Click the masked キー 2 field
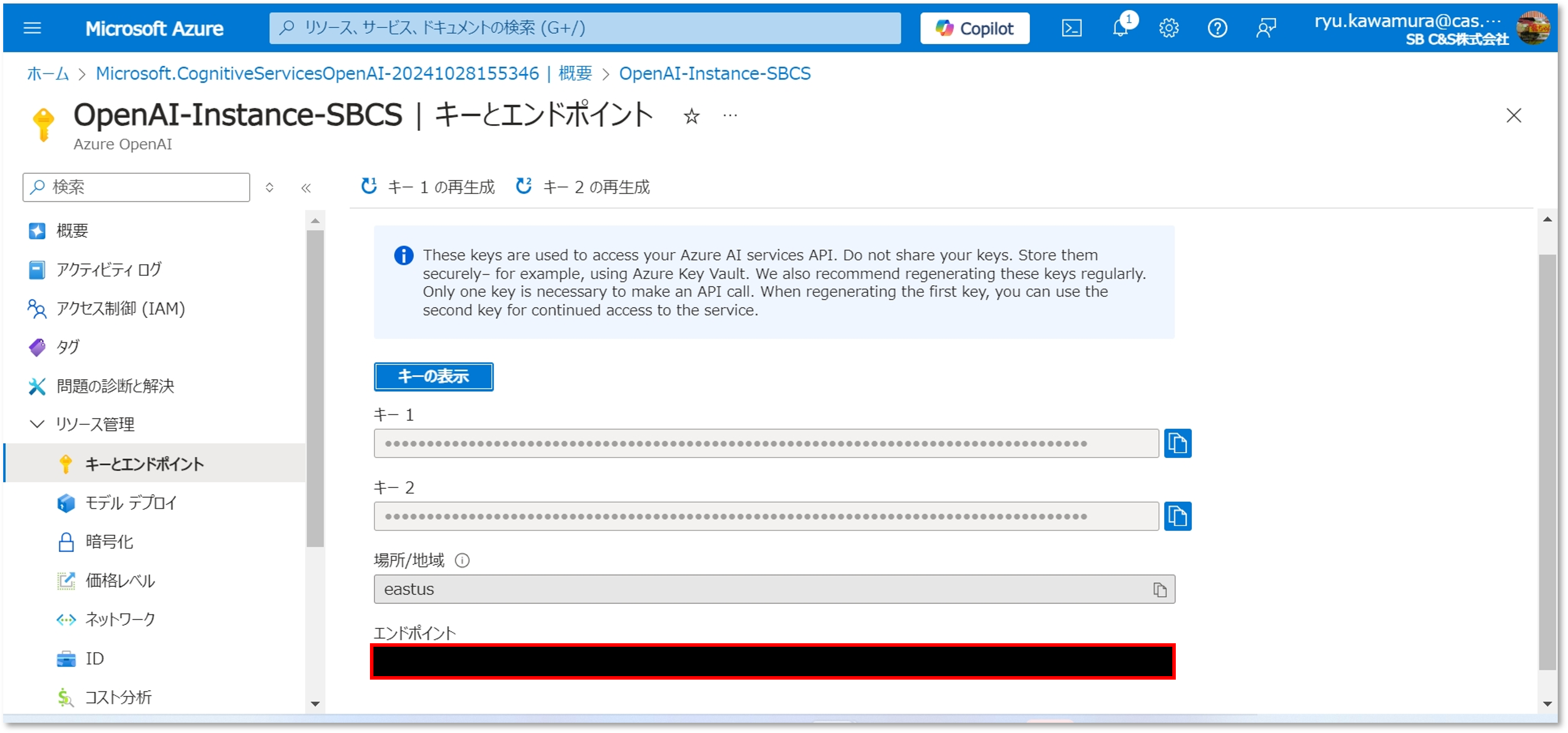1568x733 pixels. pyautogui.click(x=766, y=516)
